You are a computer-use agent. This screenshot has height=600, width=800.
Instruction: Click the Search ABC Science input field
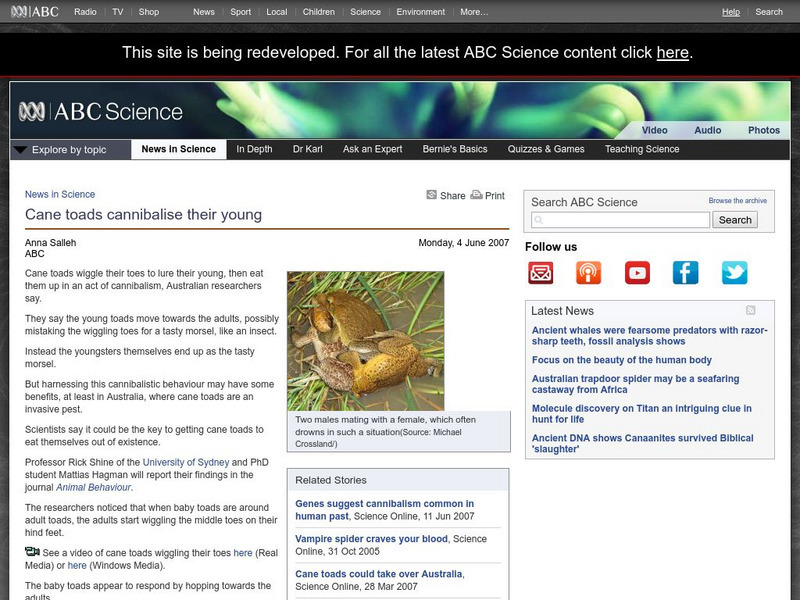tap(620, 220)
